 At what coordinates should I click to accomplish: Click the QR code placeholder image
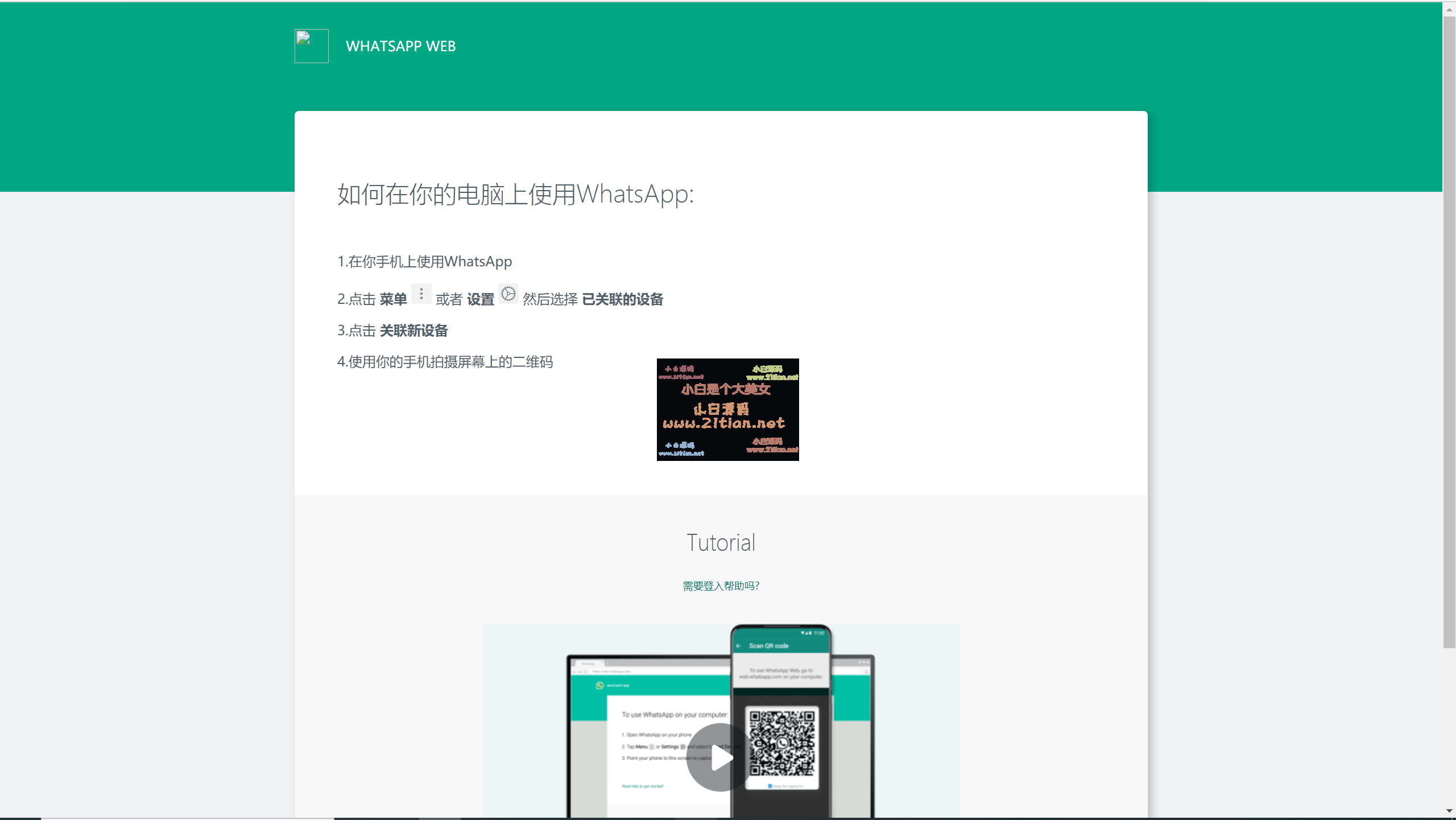click(x=727, y=410)
